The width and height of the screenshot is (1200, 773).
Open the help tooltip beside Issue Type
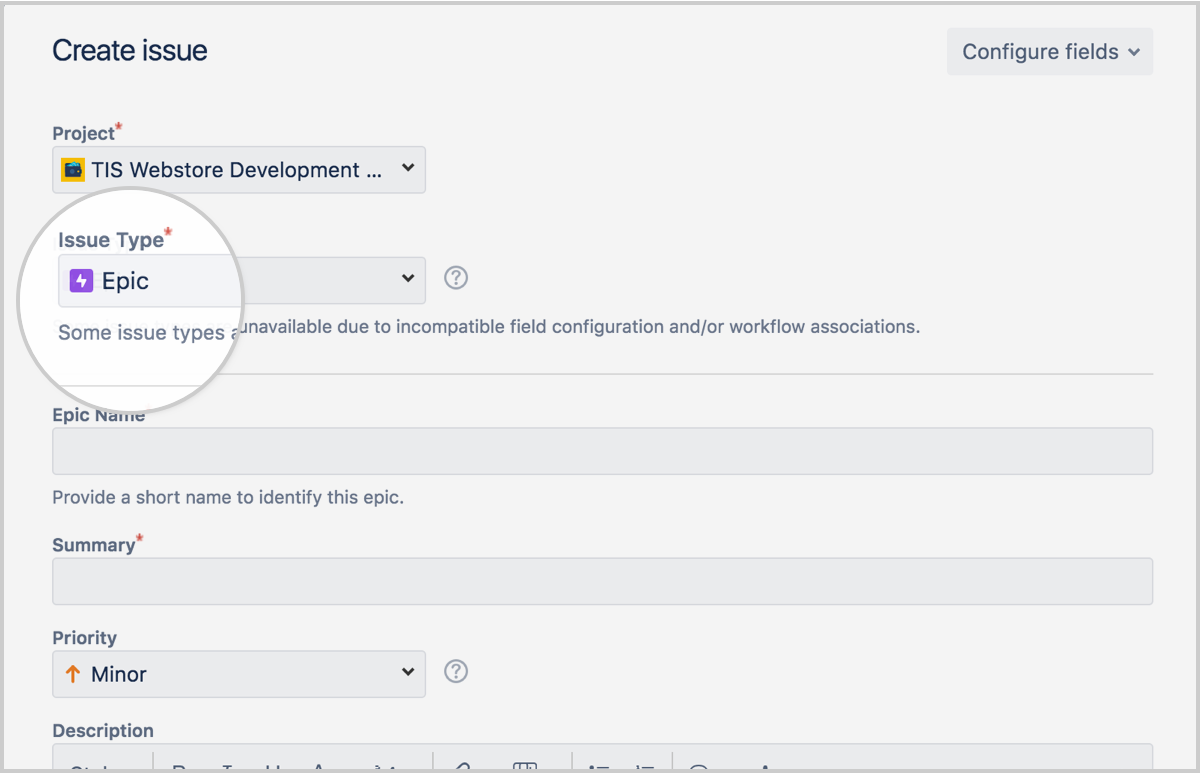tap(456, 277)
